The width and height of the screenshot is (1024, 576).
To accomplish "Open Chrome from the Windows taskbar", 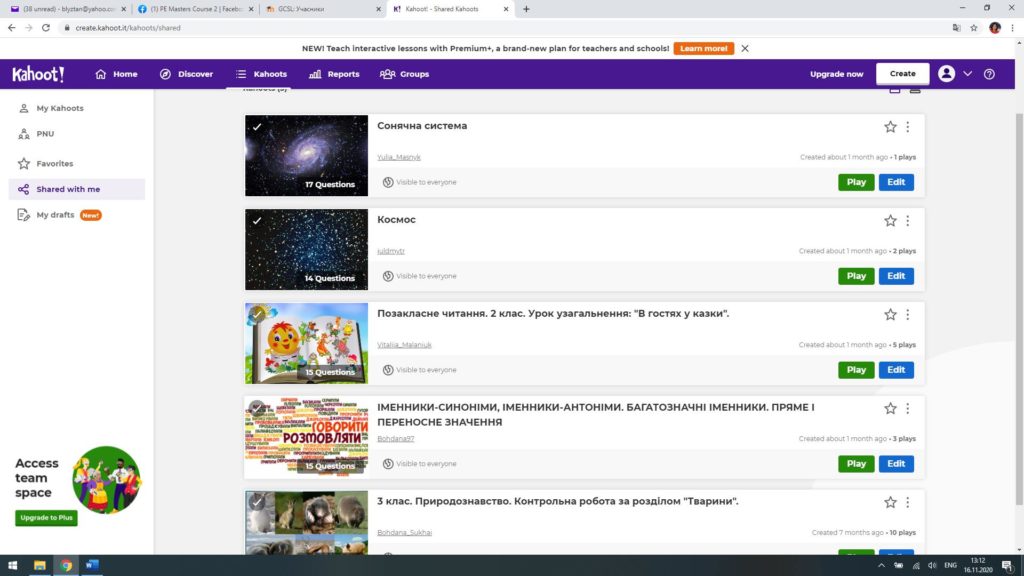I will [x=66, y=565].
